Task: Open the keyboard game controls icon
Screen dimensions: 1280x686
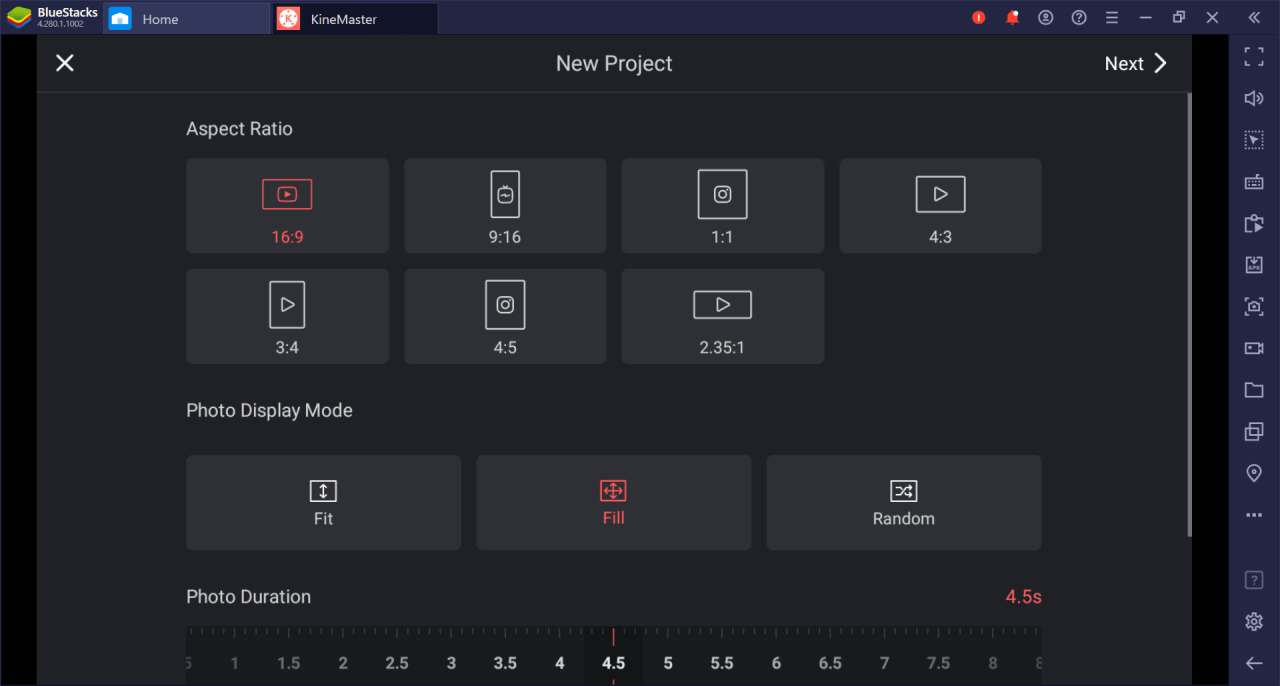Action: (x=1254, y=182)
